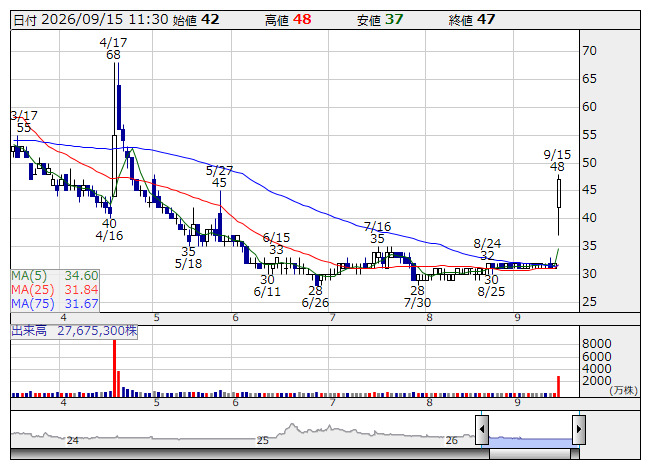This screenshot has height=470, width=653.
Task: Click the blue selected range in overview
Action: 530,441
